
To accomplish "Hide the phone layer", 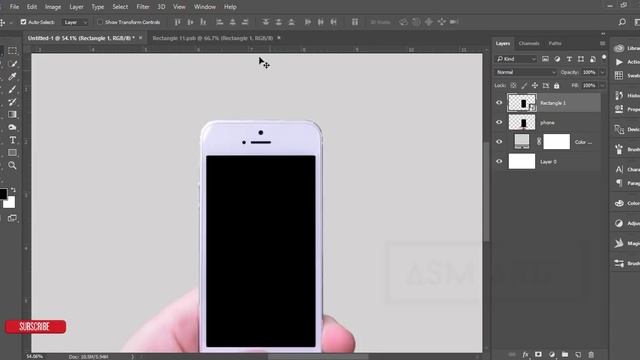I will (499, 122).
